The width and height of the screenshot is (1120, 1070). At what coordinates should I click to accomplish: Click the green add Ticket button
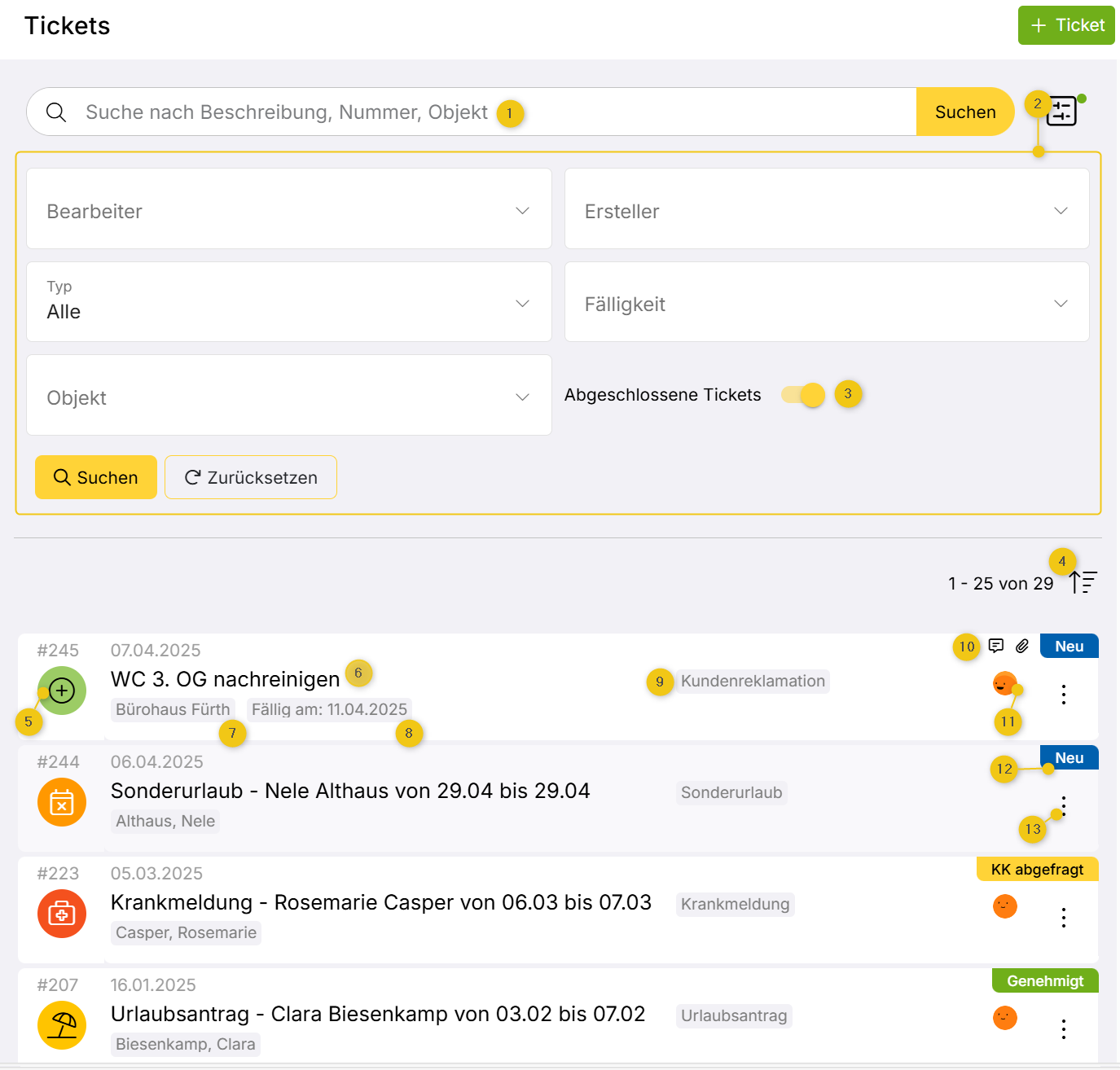[x=1066, y=25]
